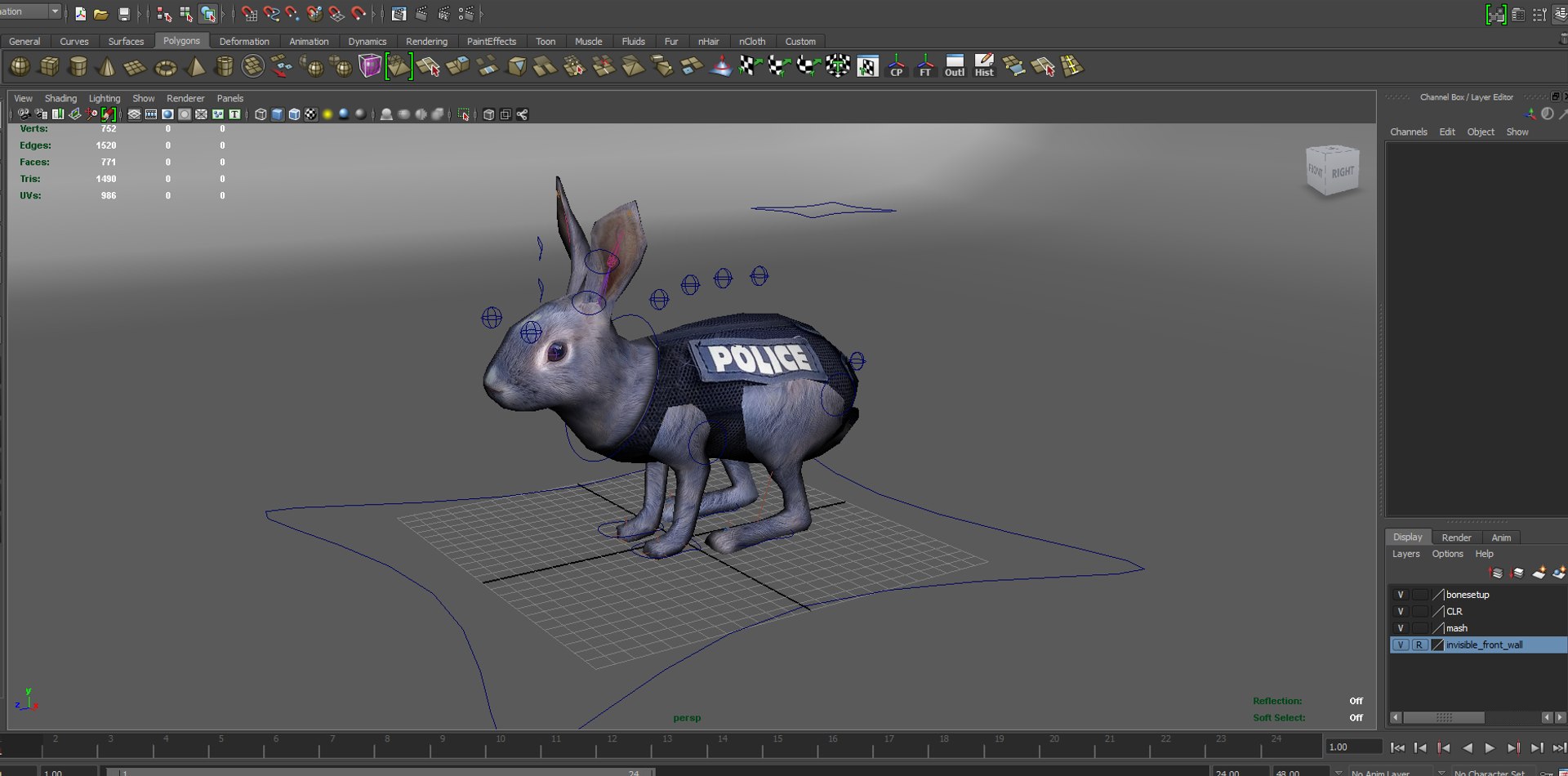Create a polygon cube from the shelf

49,66
